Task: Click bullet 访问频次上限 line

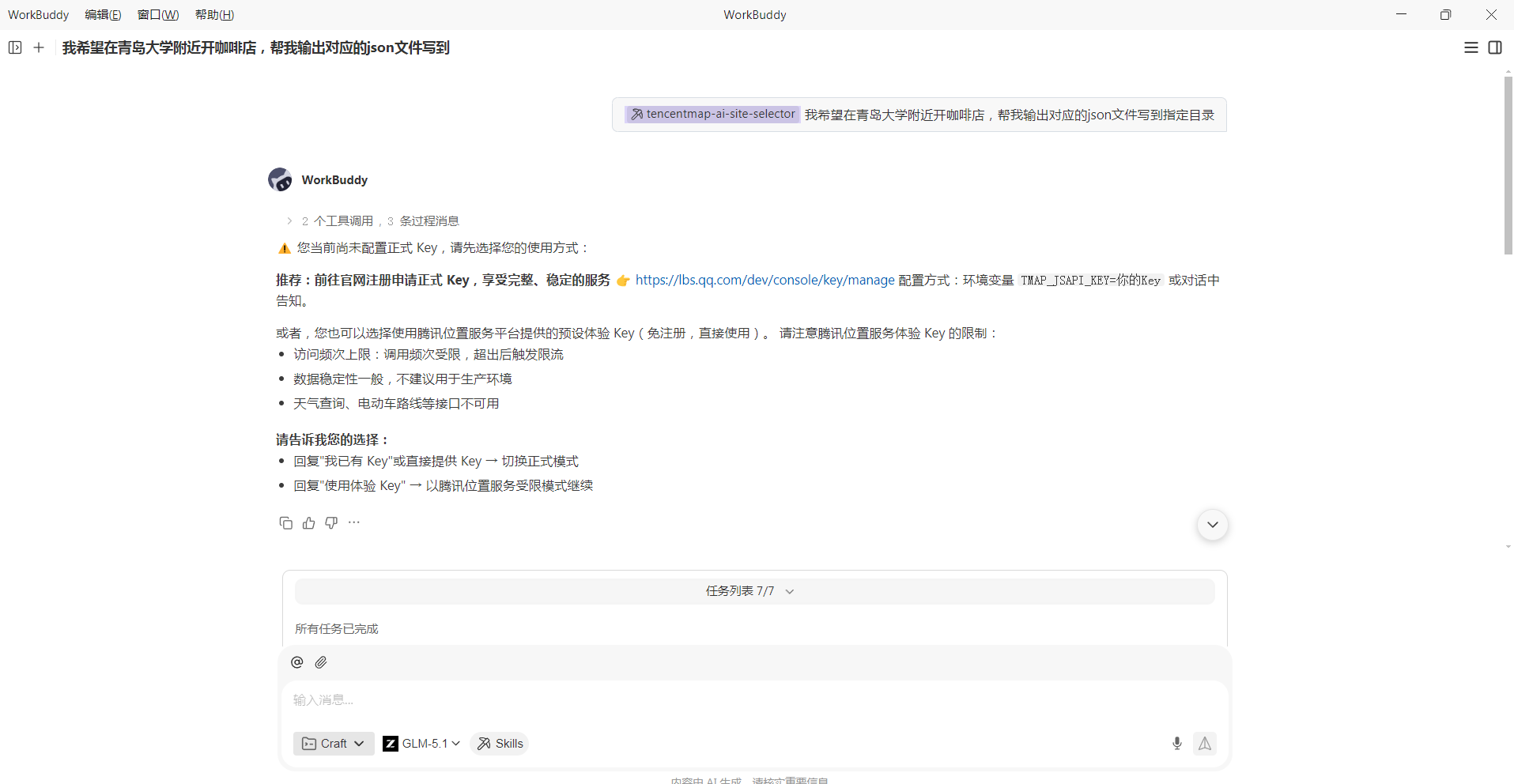Action: [429, 355]
